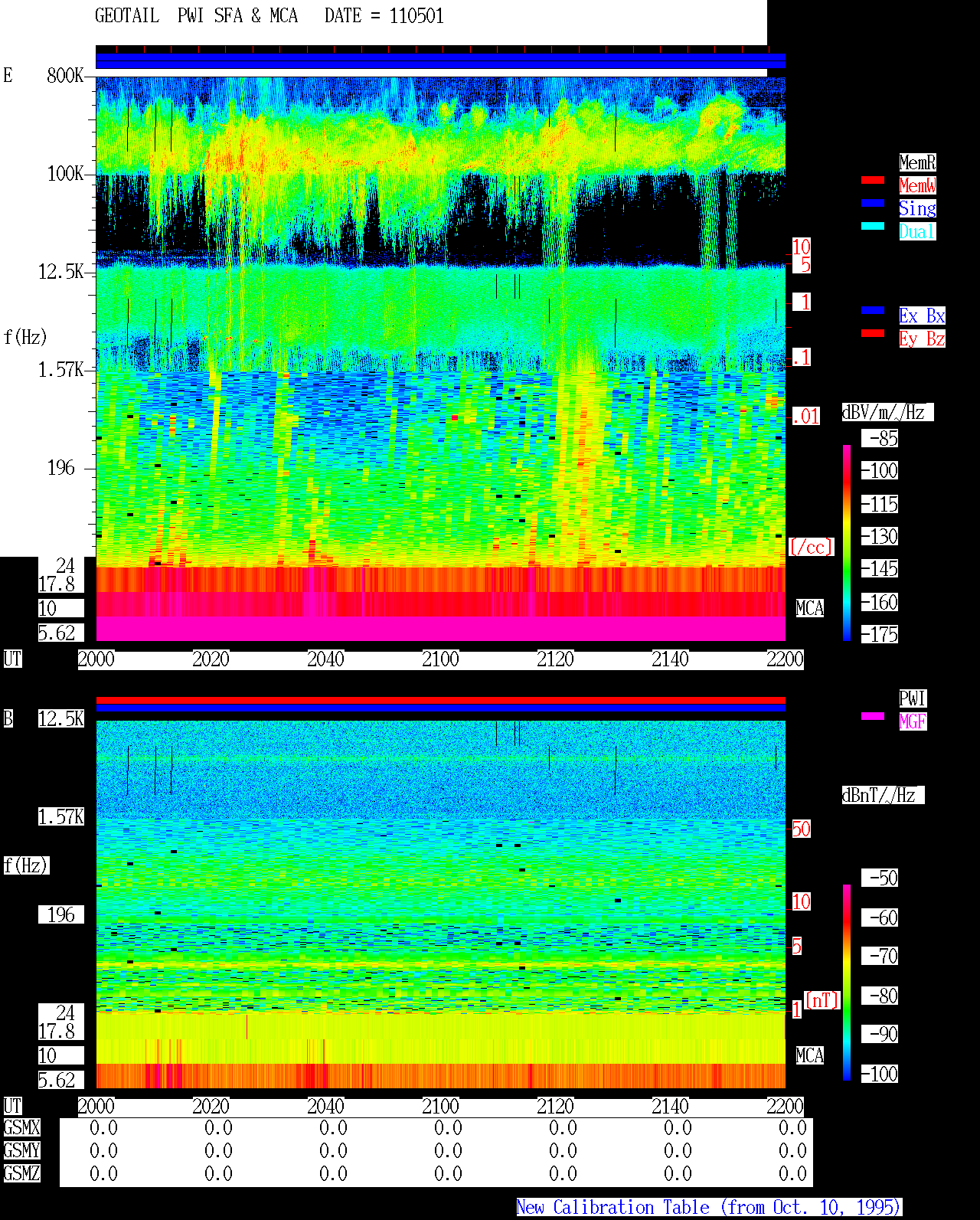Click the GEOTAIL PWI SFA & MCA title
This screenshot has height=1220, width=980.
pos(196,16)
